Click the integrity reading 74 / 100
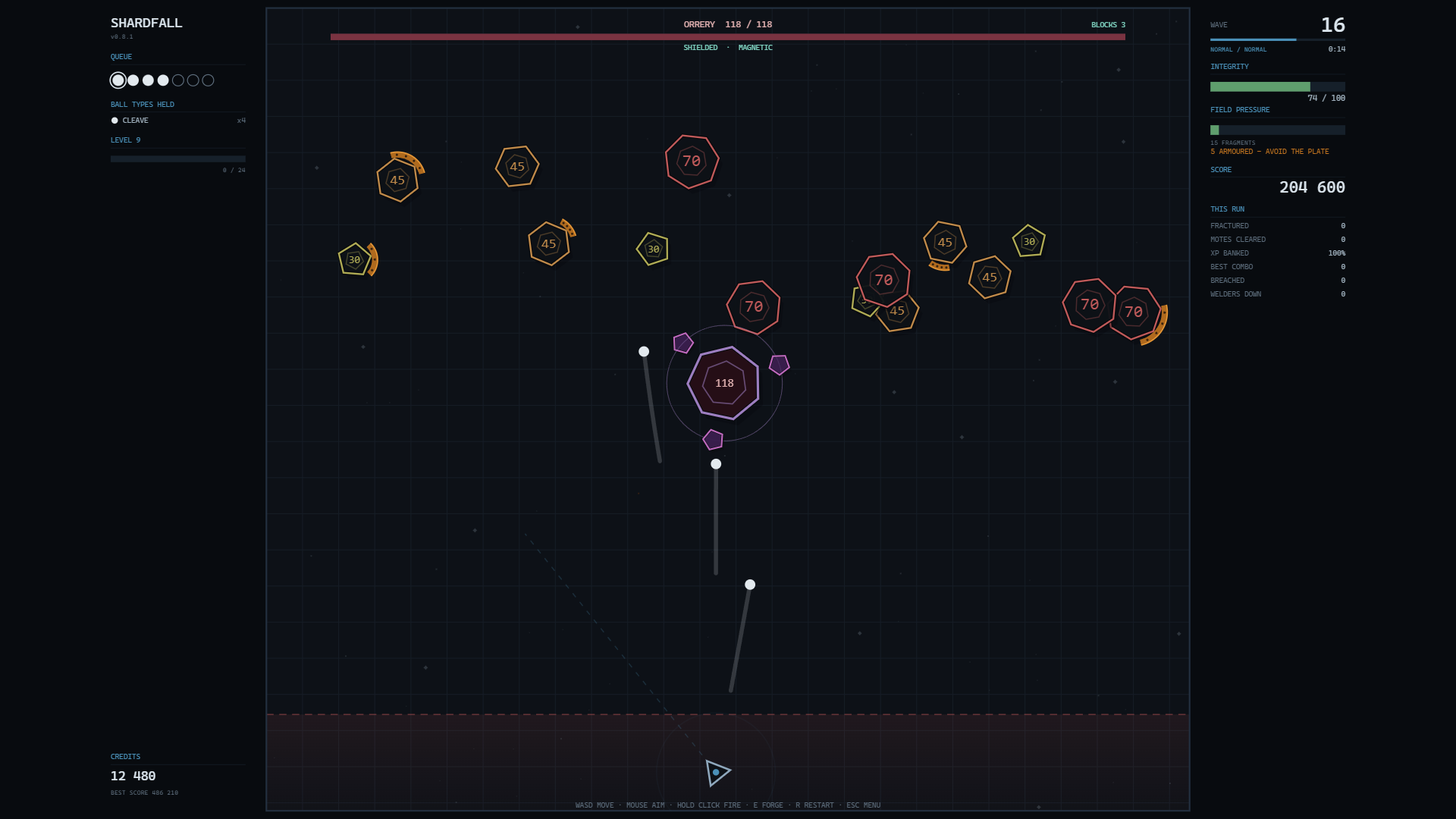 tap(1326, 99)
